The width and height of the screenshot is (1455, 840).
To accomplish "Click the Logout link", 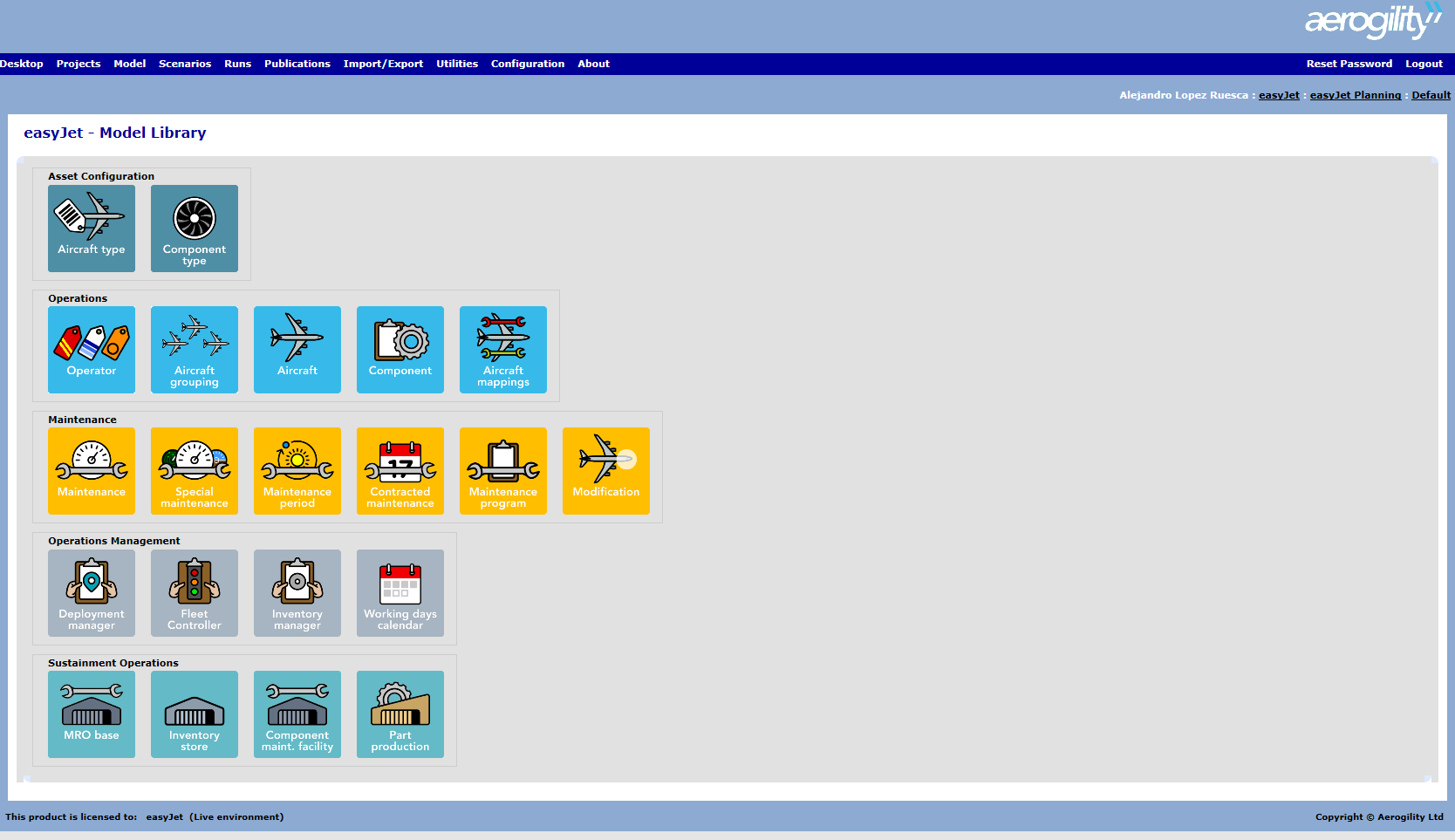I will coord(1424,64).
